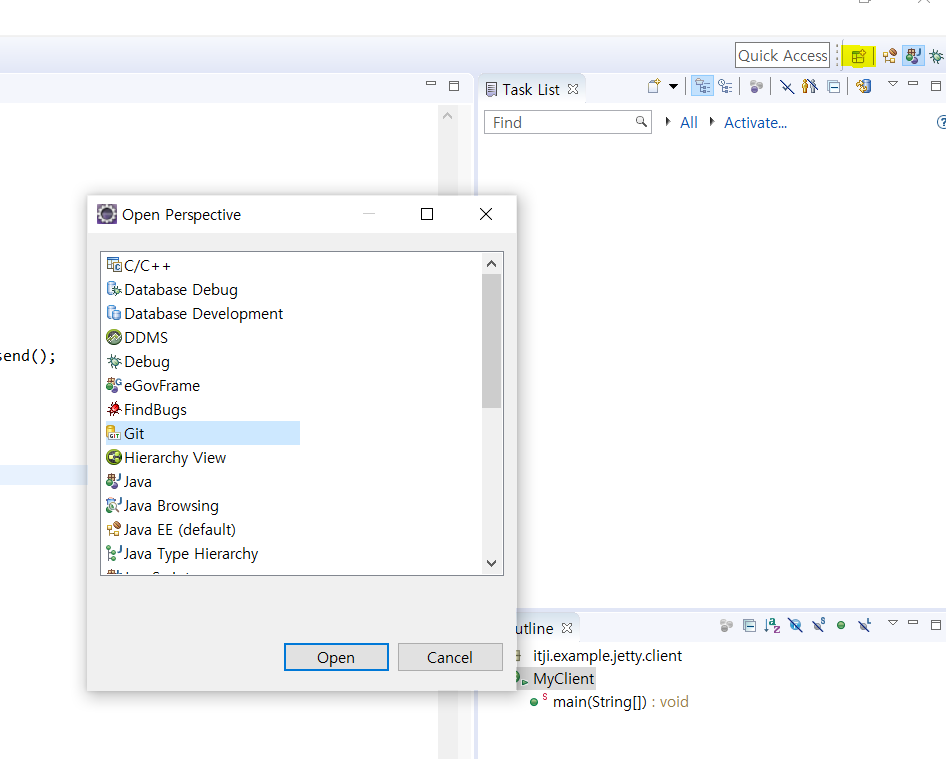This screenshot has width=946, height=759.
Task: Toggle Hide Fields in Outline
Action: [x=795, y=626]
